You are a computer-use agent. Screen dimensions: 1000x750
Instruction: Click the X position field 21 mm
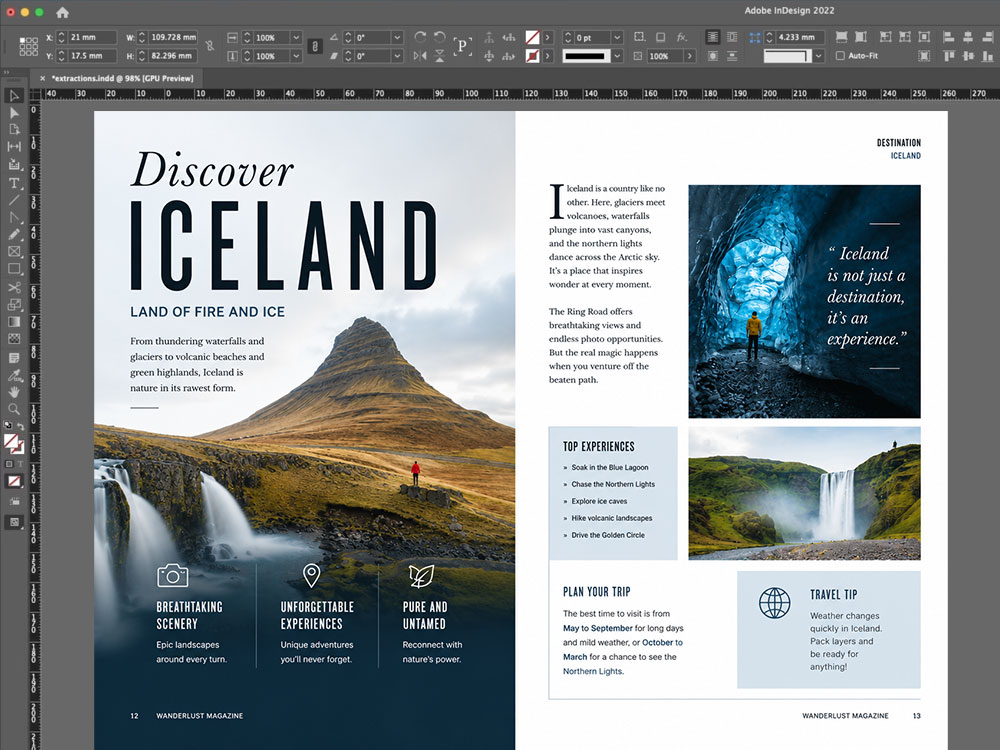click(92, 38)
